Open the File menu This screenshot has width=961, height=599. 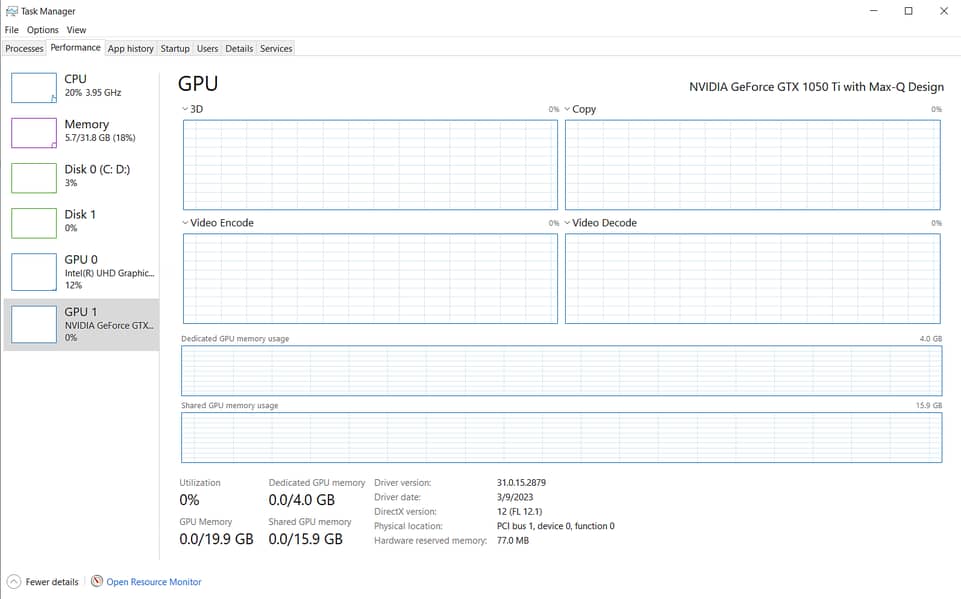(x=12, y=30)
